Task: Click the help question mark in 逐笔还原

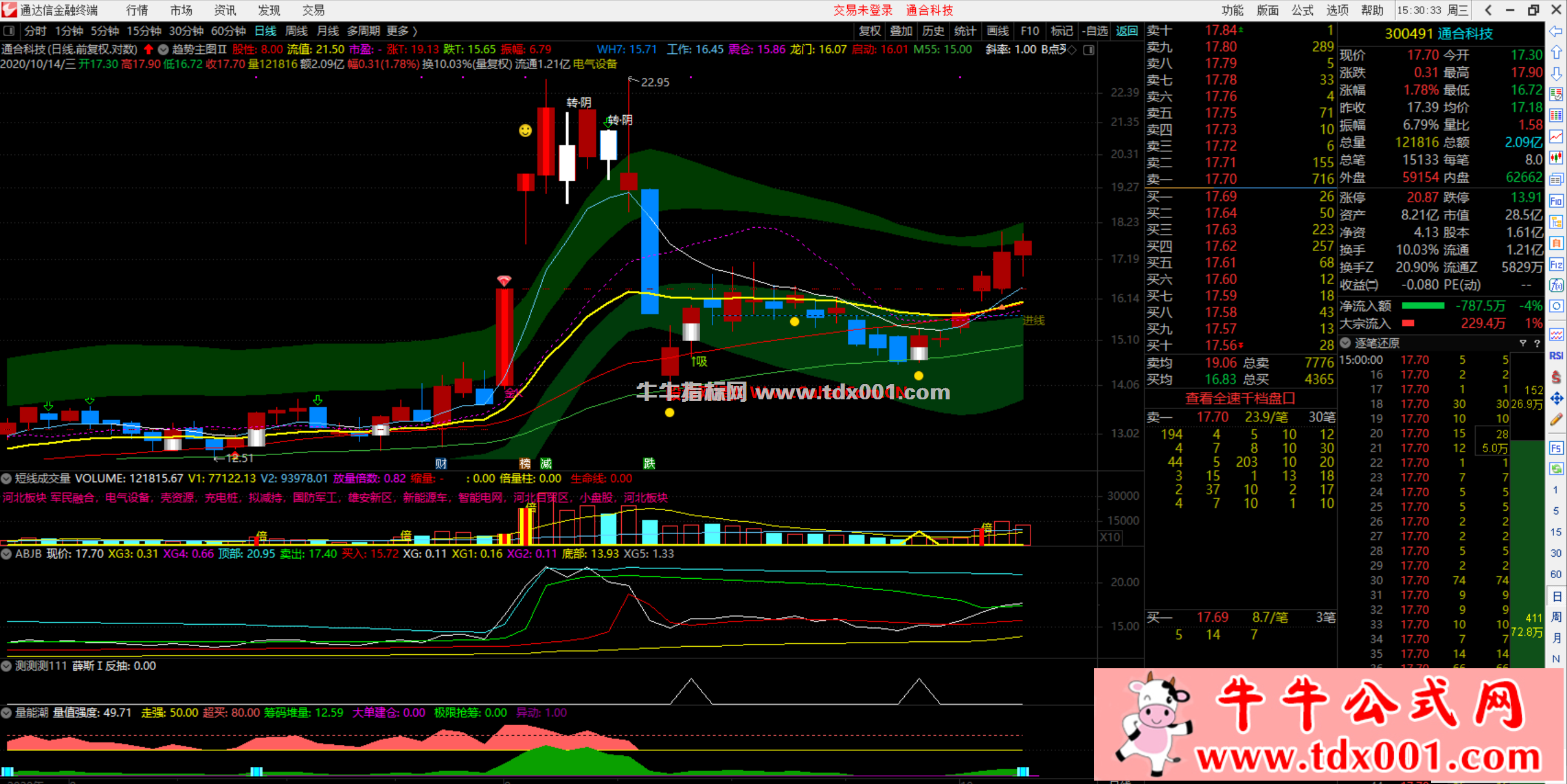Action: (x=1537, y=343)
